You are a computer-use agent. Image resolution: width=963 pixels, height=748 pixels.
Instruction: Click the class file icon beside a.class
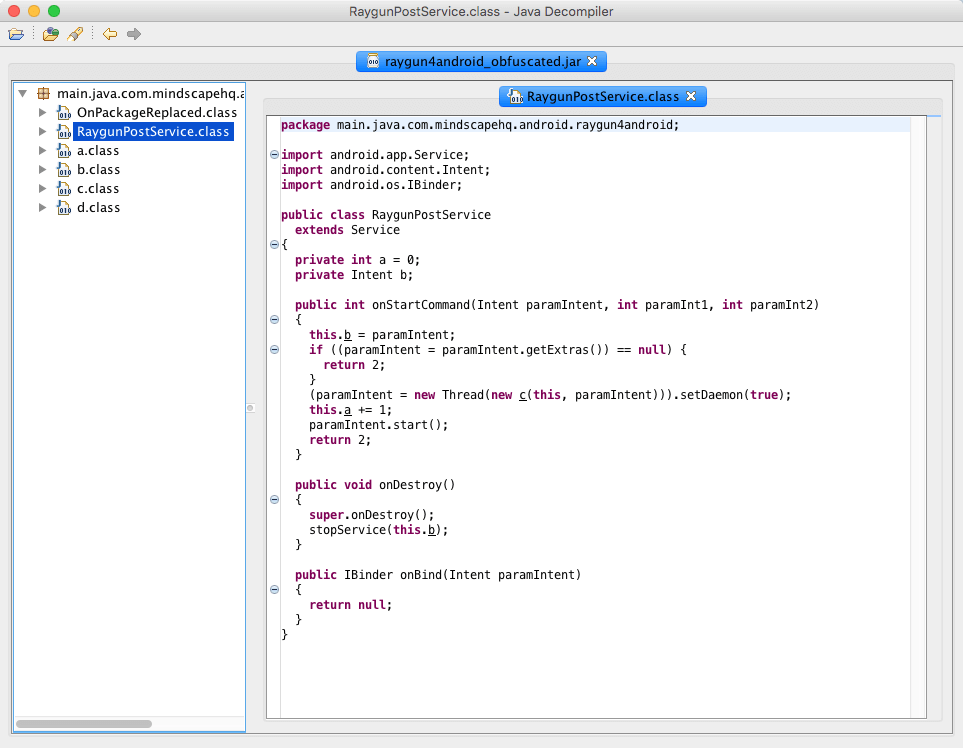[65, 150]
